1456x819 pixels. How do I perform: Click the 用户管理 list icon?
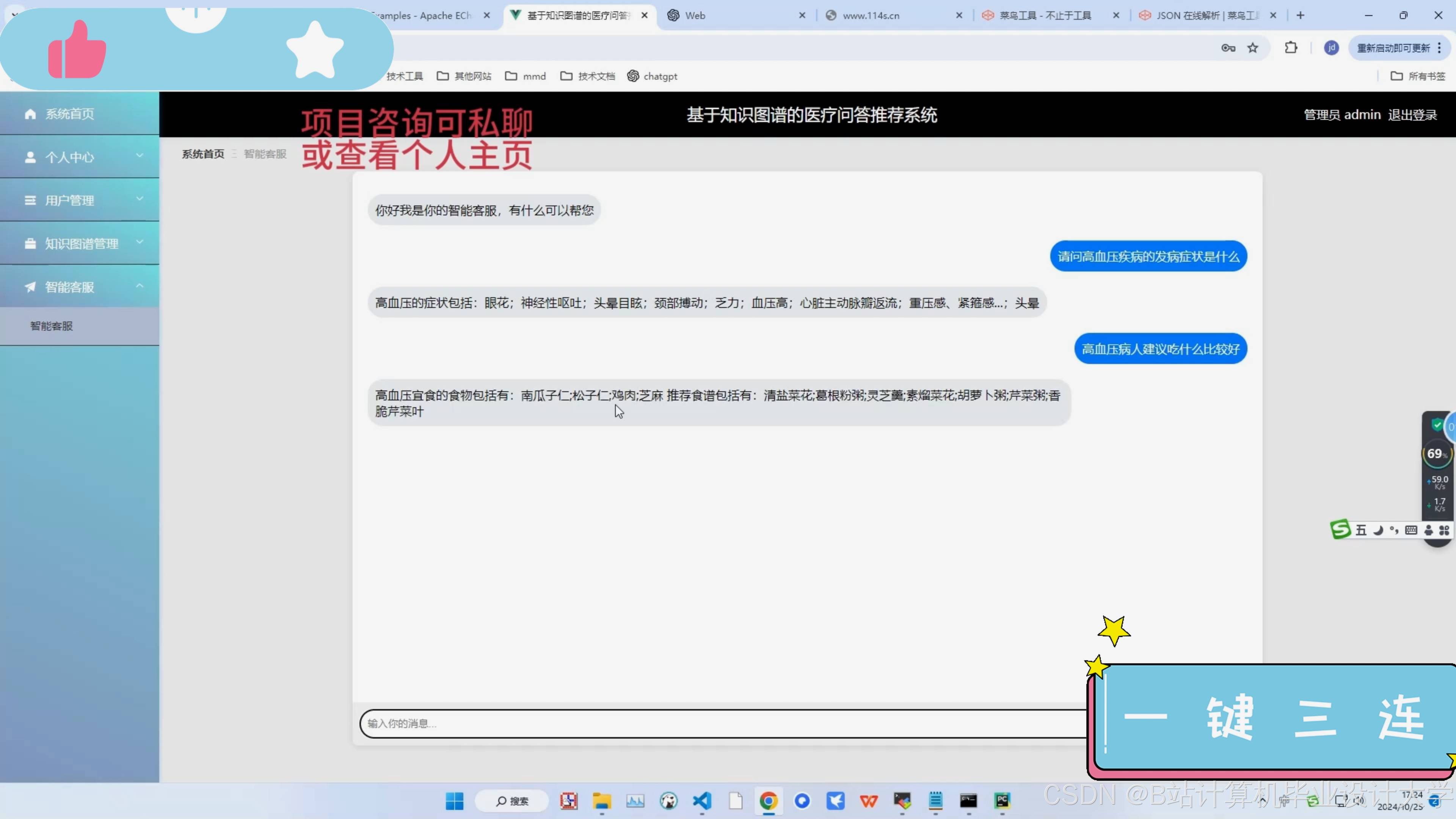tap(30, 200)
